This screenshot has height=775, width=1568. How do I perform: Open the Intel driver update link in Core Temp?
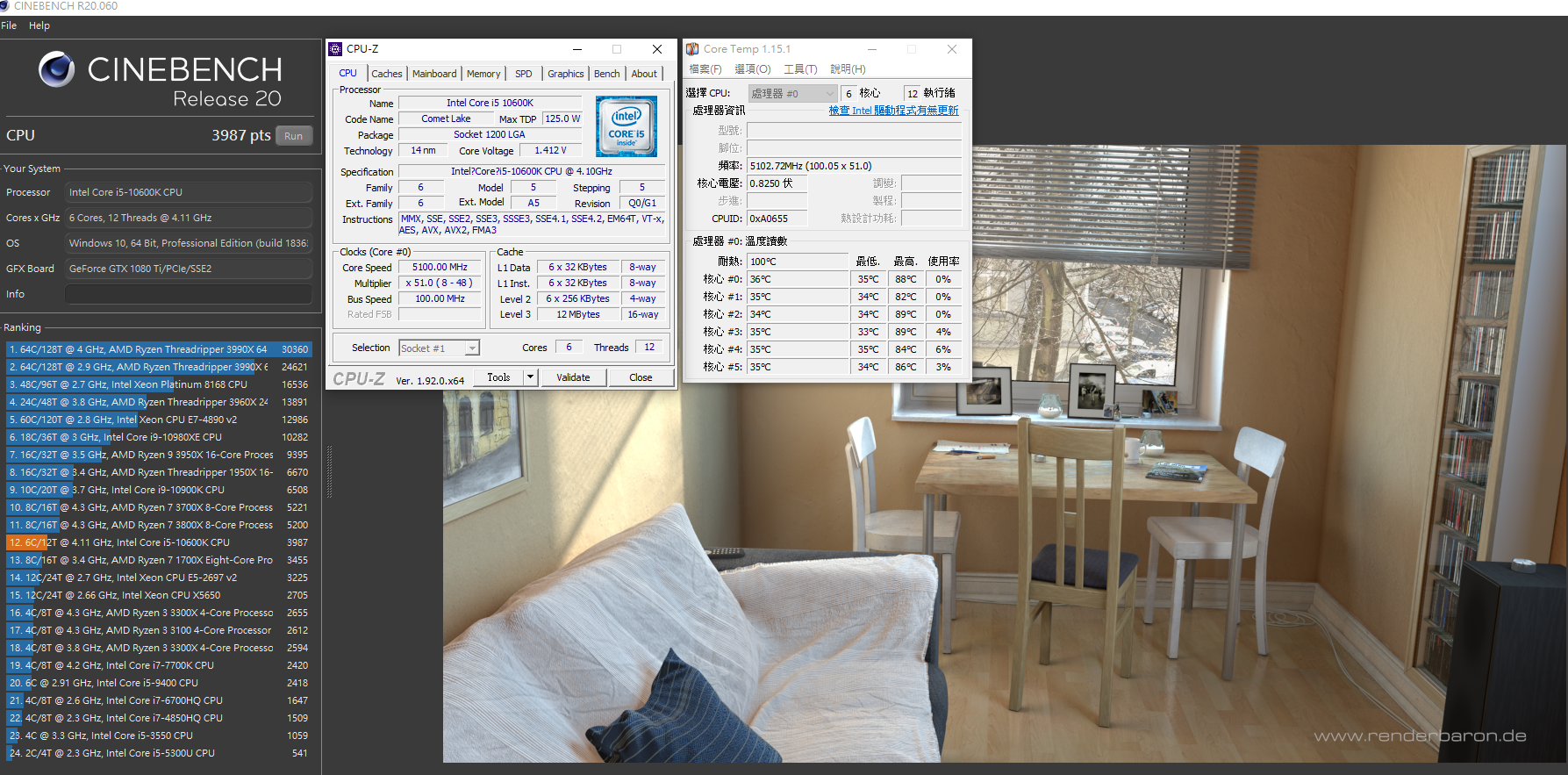[x=894, y=111]
